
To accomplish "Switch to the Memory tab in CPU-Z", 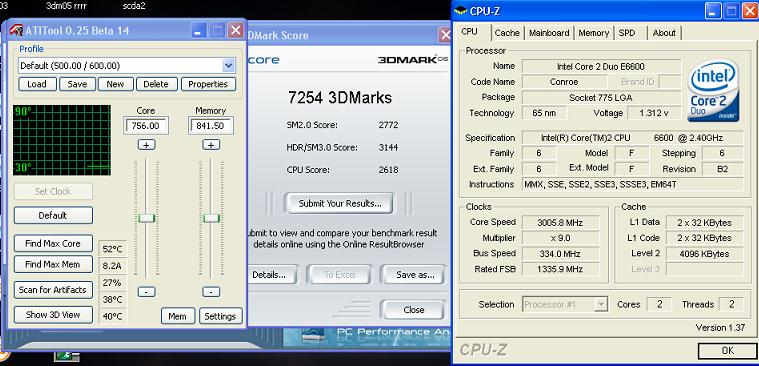I will pos(593,33).
